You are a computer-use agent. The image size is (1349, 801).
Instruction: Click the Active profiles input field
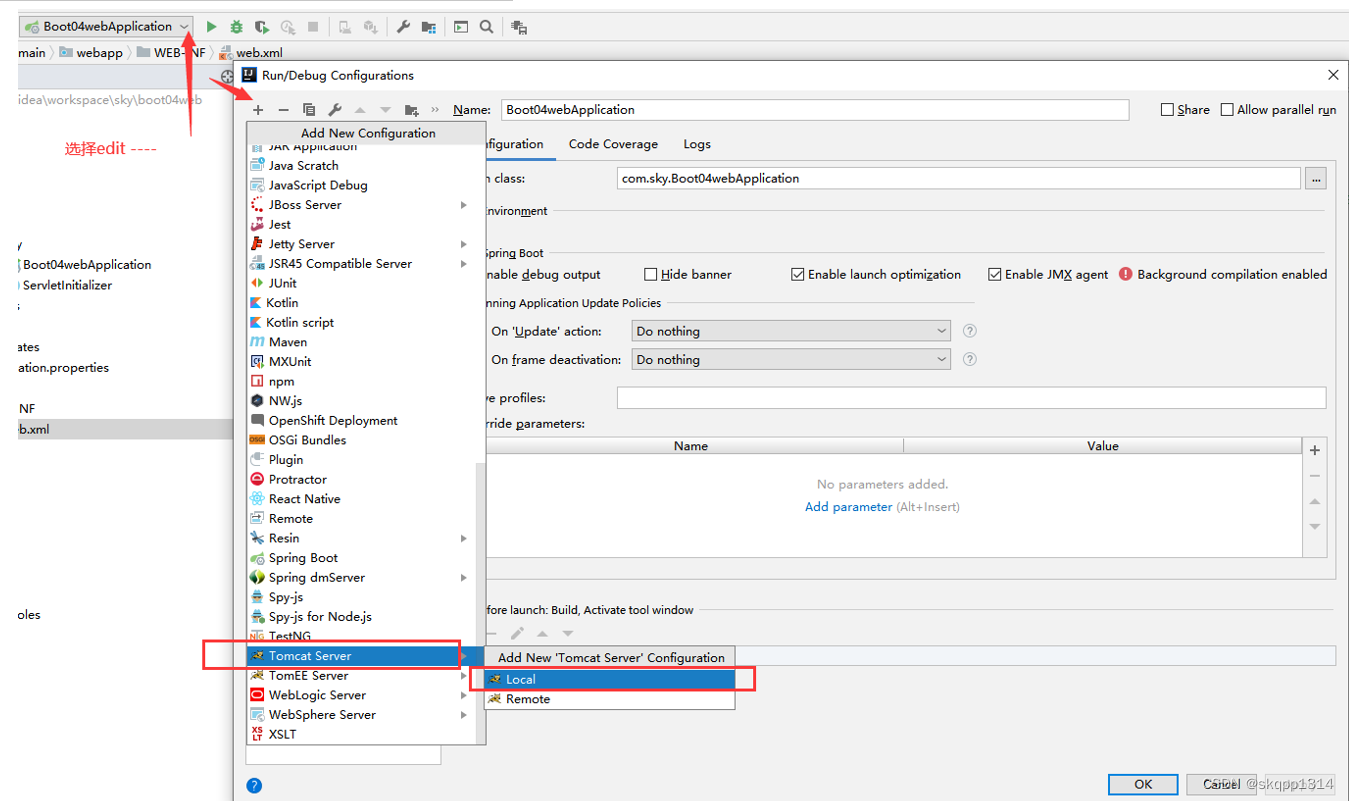coord(971,398)
